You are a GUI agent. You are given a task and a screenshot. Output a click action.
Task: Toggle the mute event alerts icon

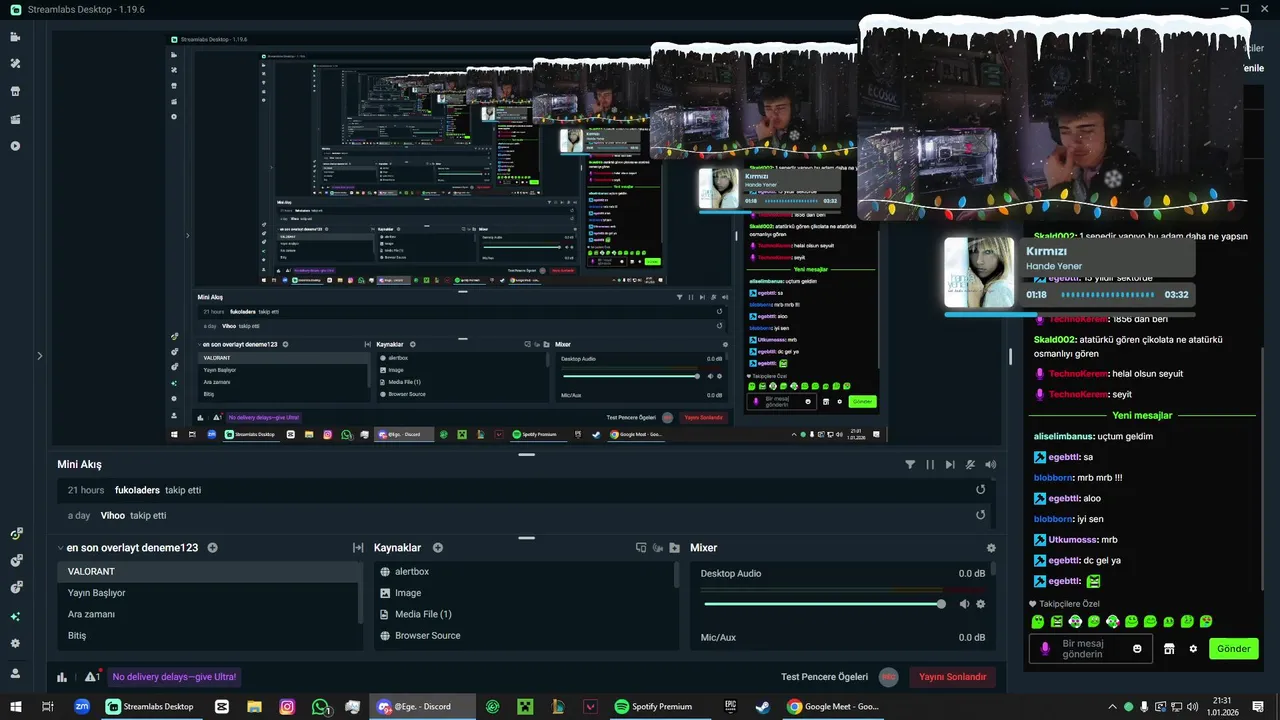(970, 465)
